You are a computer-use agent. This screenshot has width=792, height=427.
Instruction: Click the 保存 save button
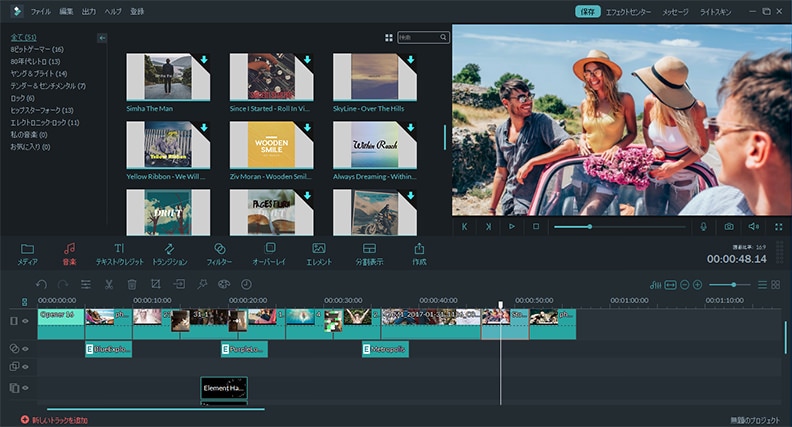587,12
